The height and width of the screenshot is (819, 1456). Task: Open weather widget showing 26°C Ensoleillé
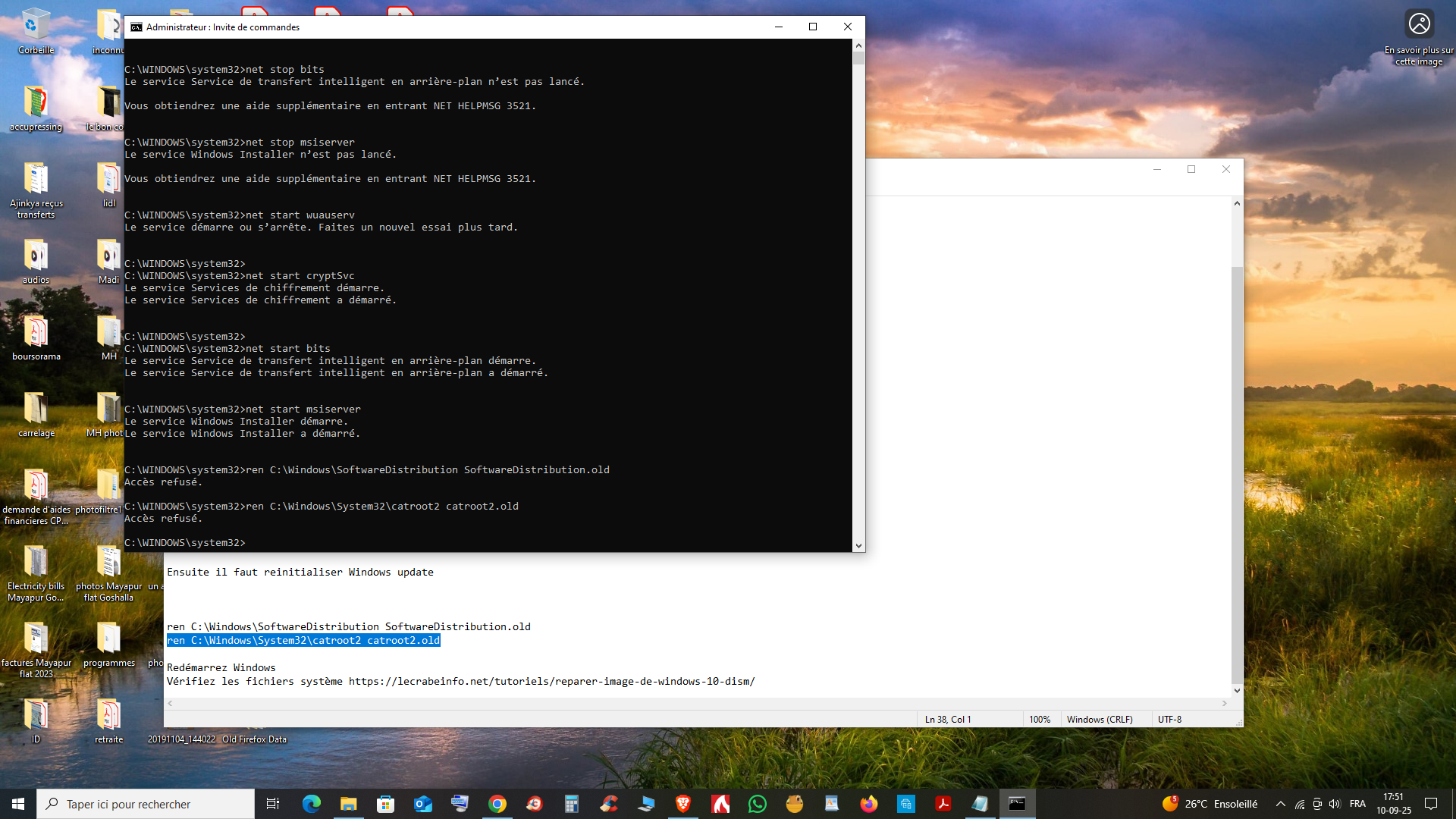[x=1210, y=804]
